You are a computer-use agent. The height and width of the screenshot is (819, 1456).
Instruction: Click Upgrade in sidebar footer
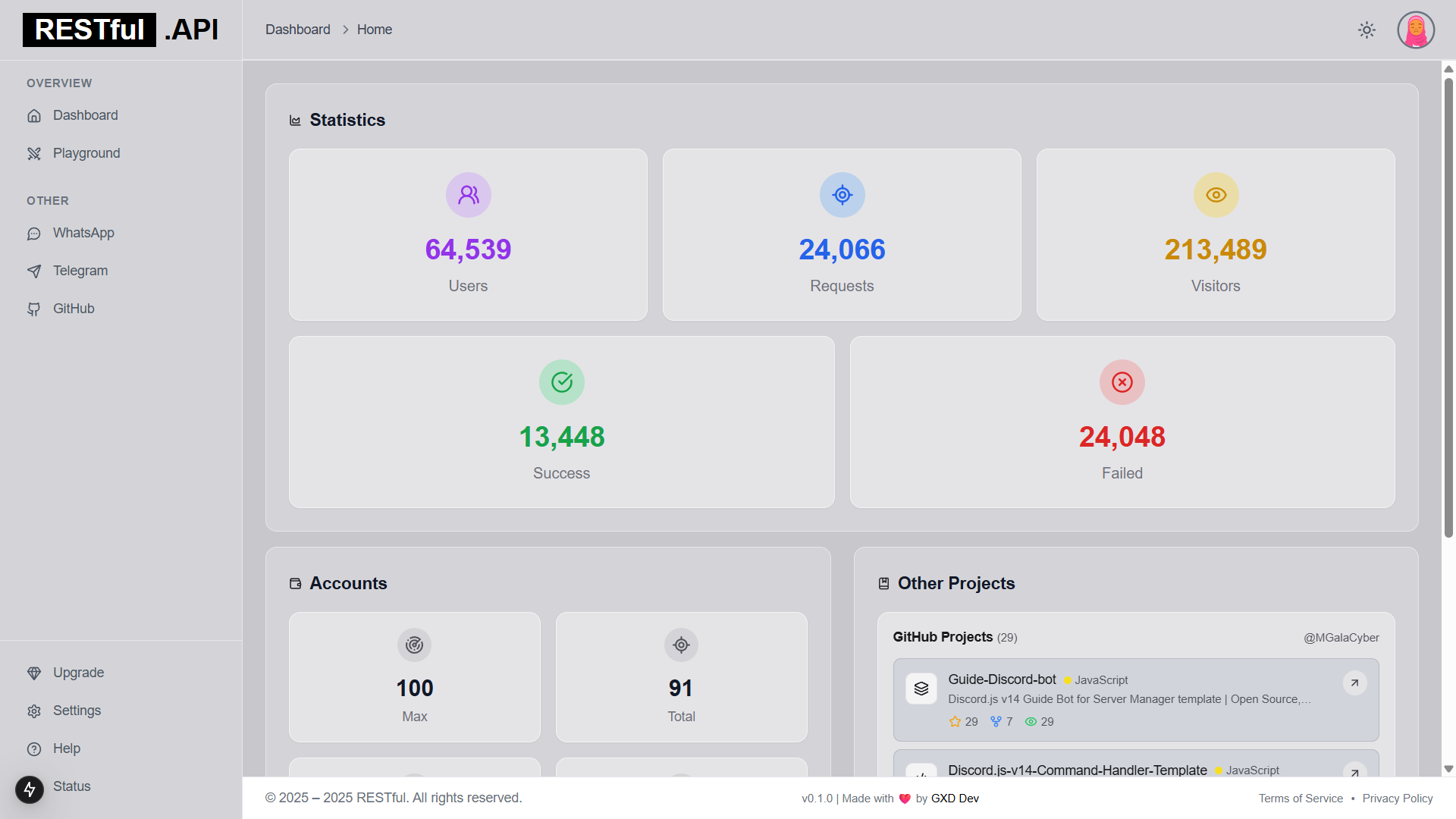tap(78, 673)
